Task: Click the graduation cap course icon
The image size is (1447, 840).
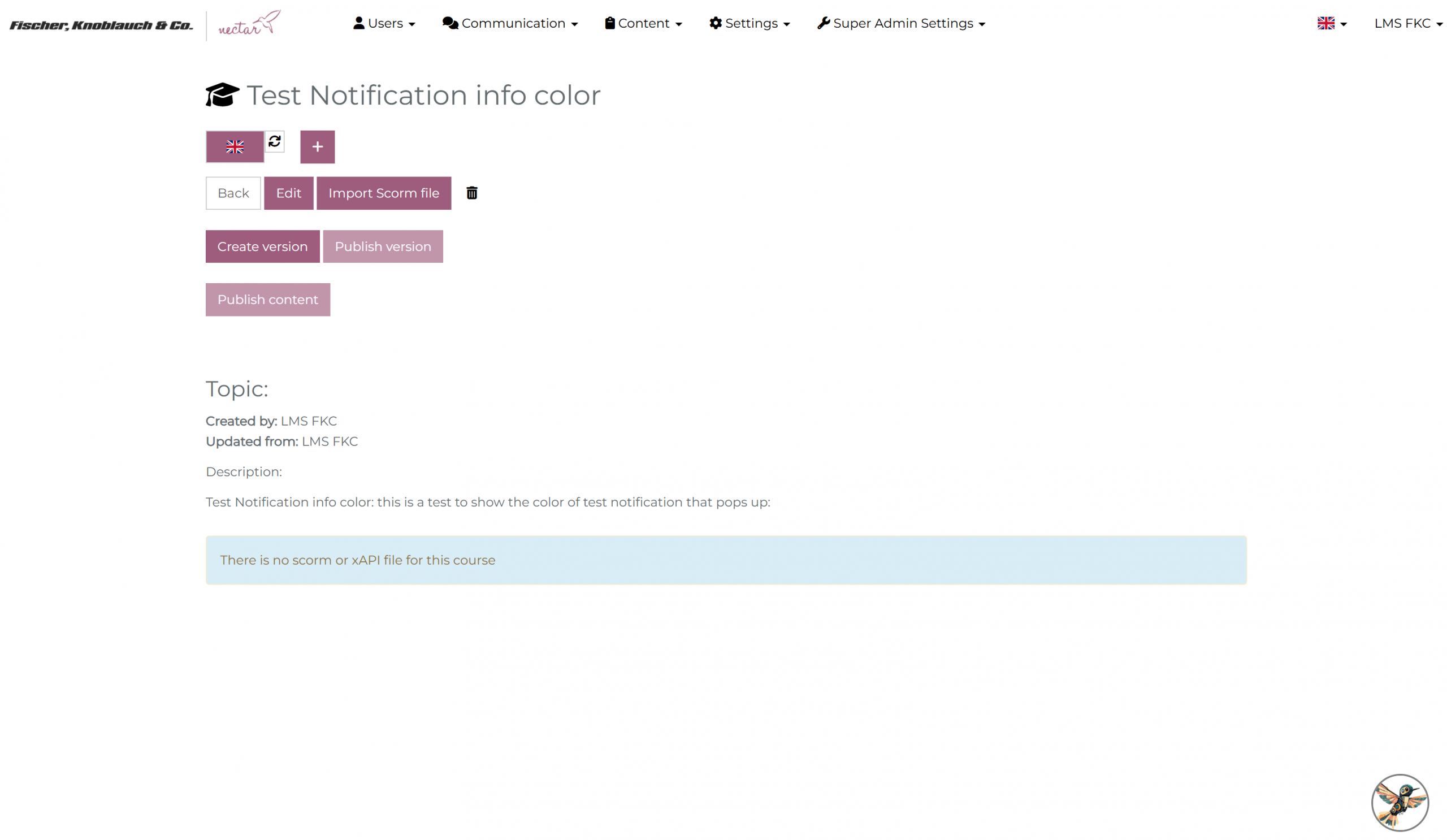Action: 222,95
